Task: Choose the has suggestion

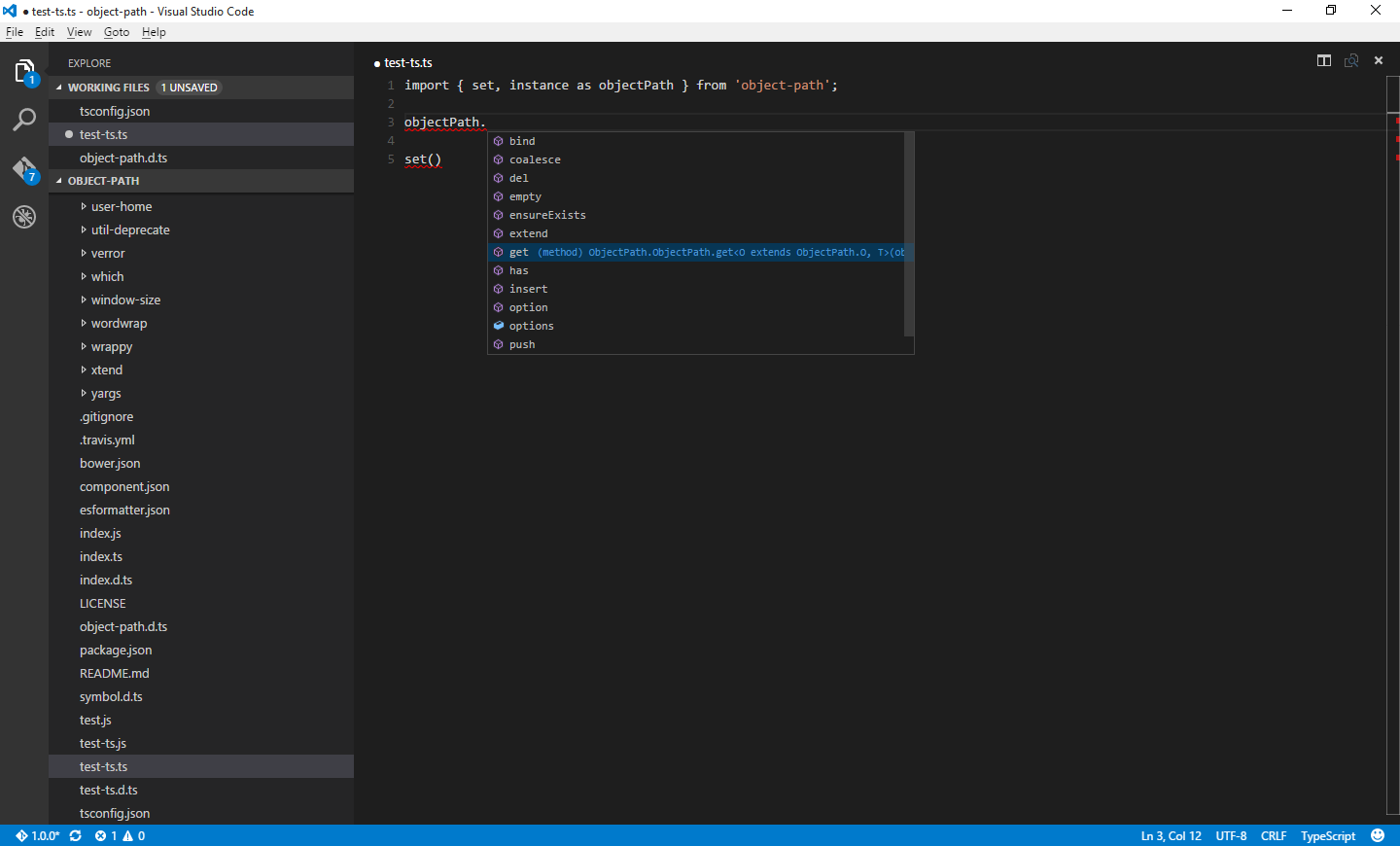Action: click(x=696, y=270)
